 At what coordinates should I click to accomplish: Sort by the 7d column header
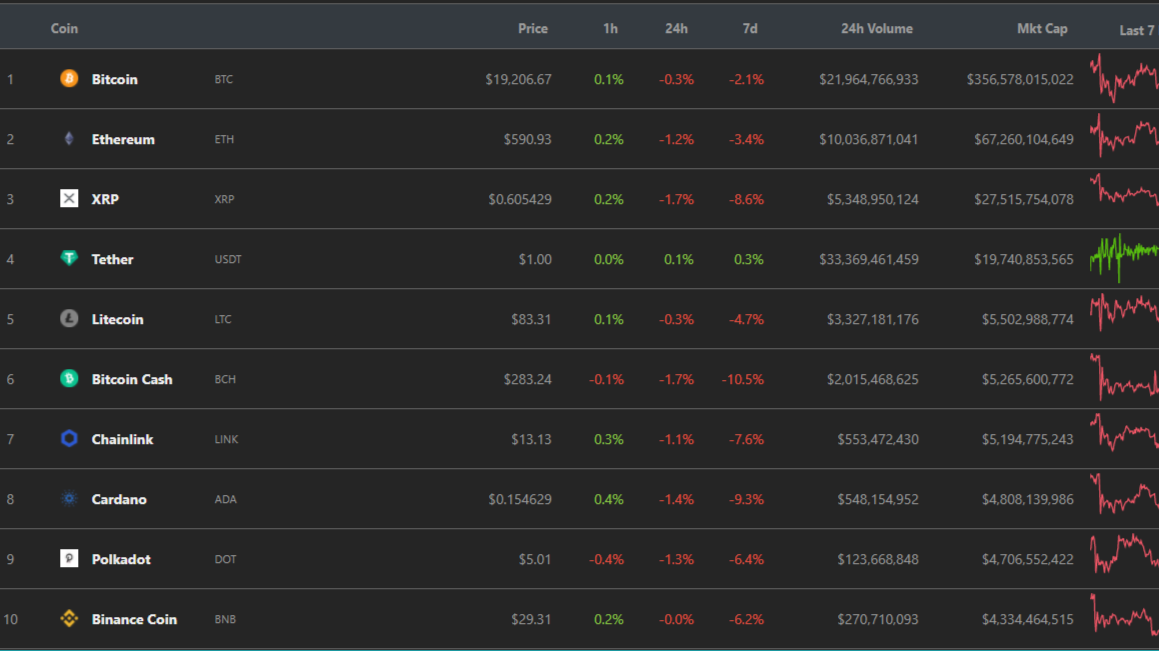pyautogui.click(x=750, y=29)
